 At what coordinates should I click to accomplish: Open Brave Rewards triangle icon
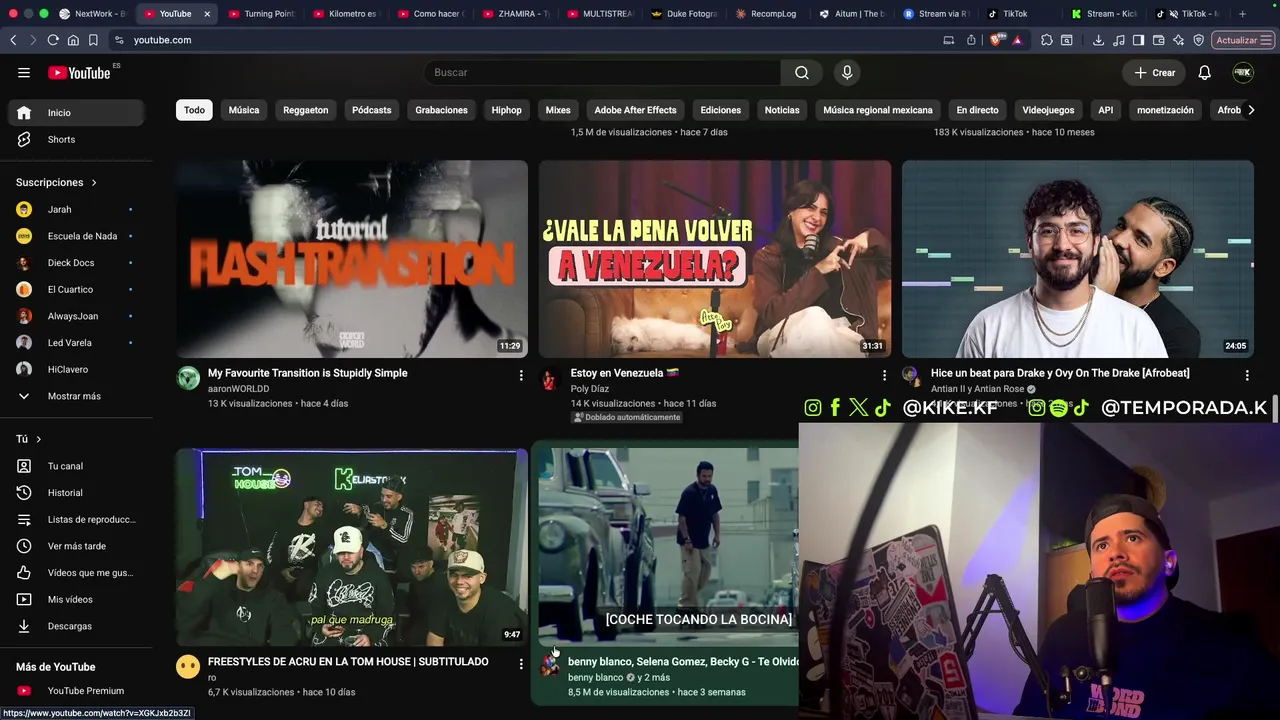click(1017, 40)
